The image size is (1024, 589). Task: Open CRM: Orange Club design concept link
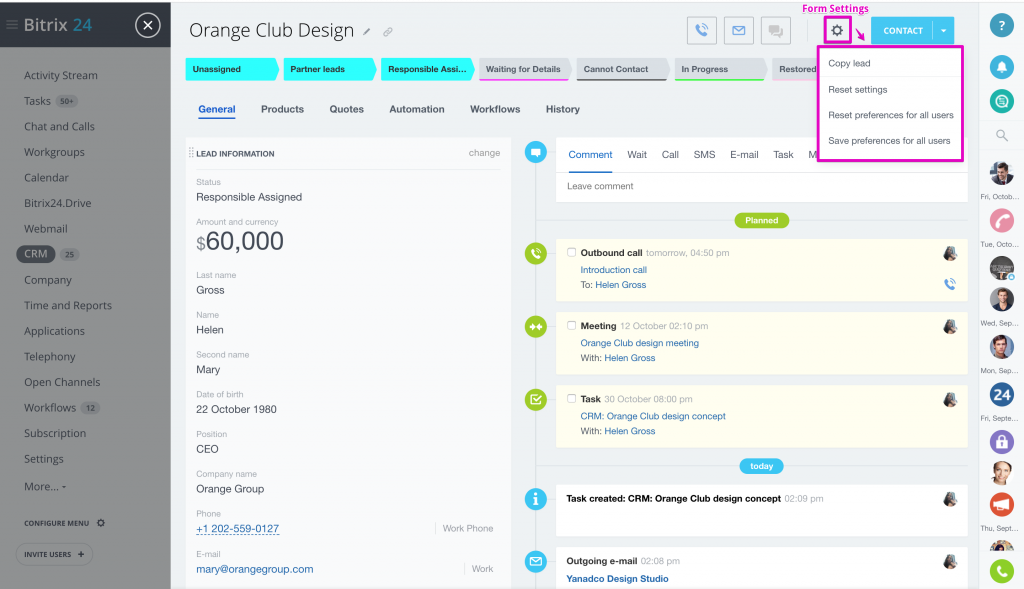tap(653, 416)
